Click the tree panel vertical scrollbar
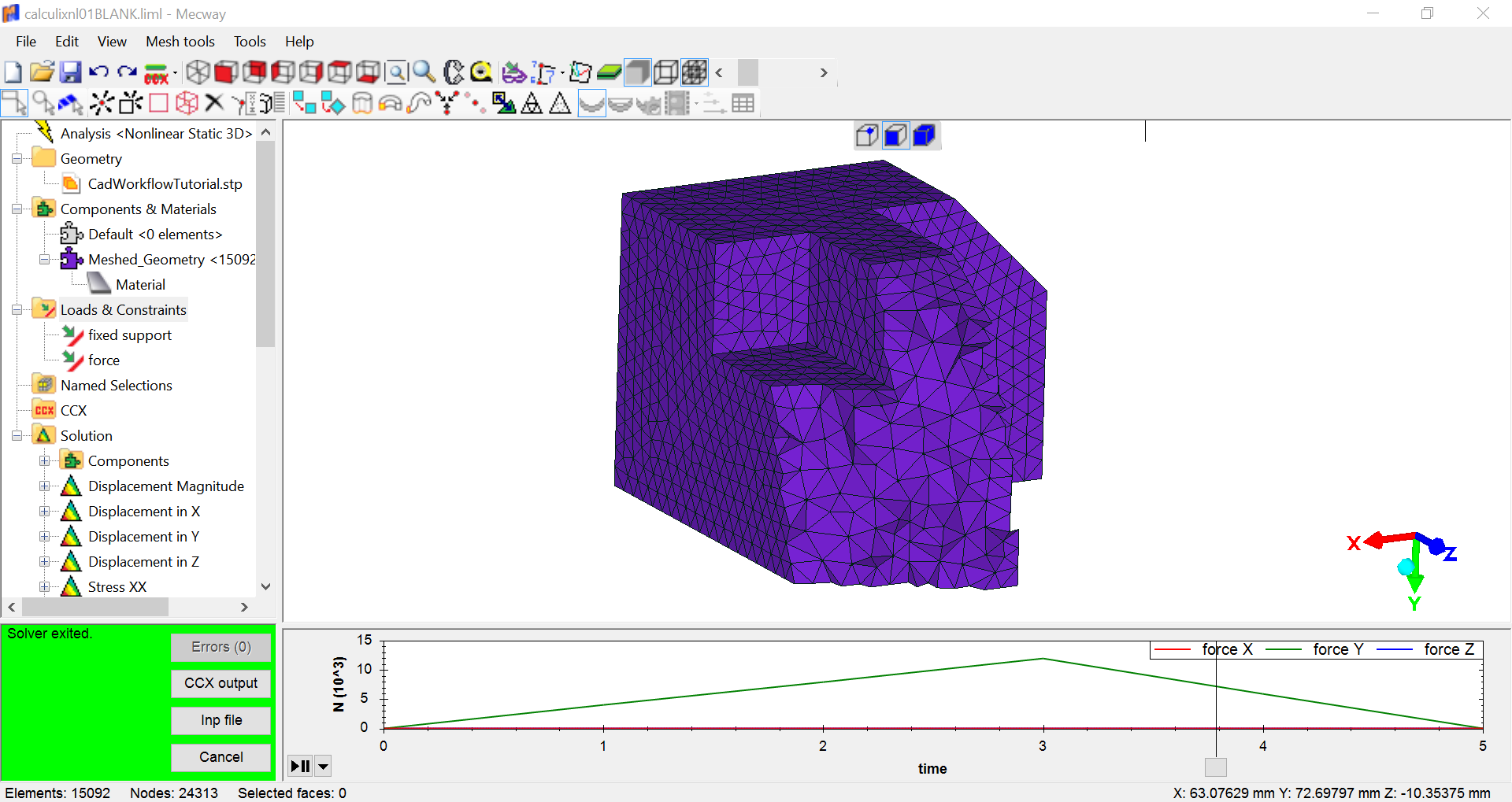This screenshot has height=802, width=1512. (x=265, y=244)
